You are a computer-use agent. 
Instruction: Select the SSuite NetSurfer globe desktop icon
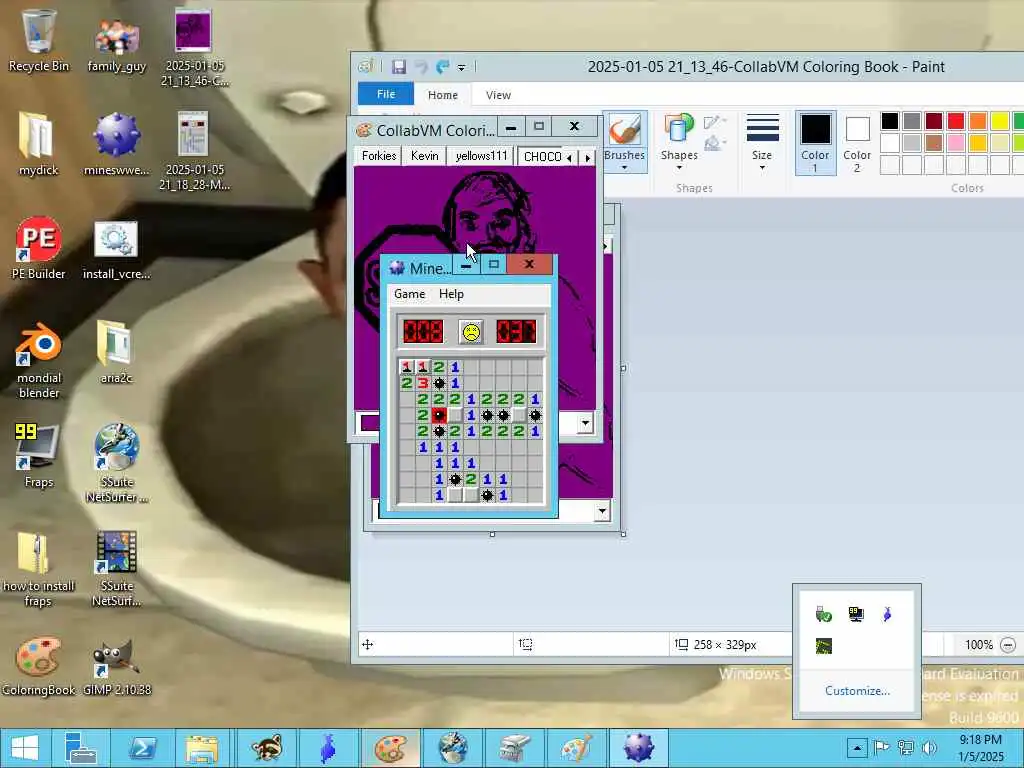pyautogui.click(x=117, y=462)
